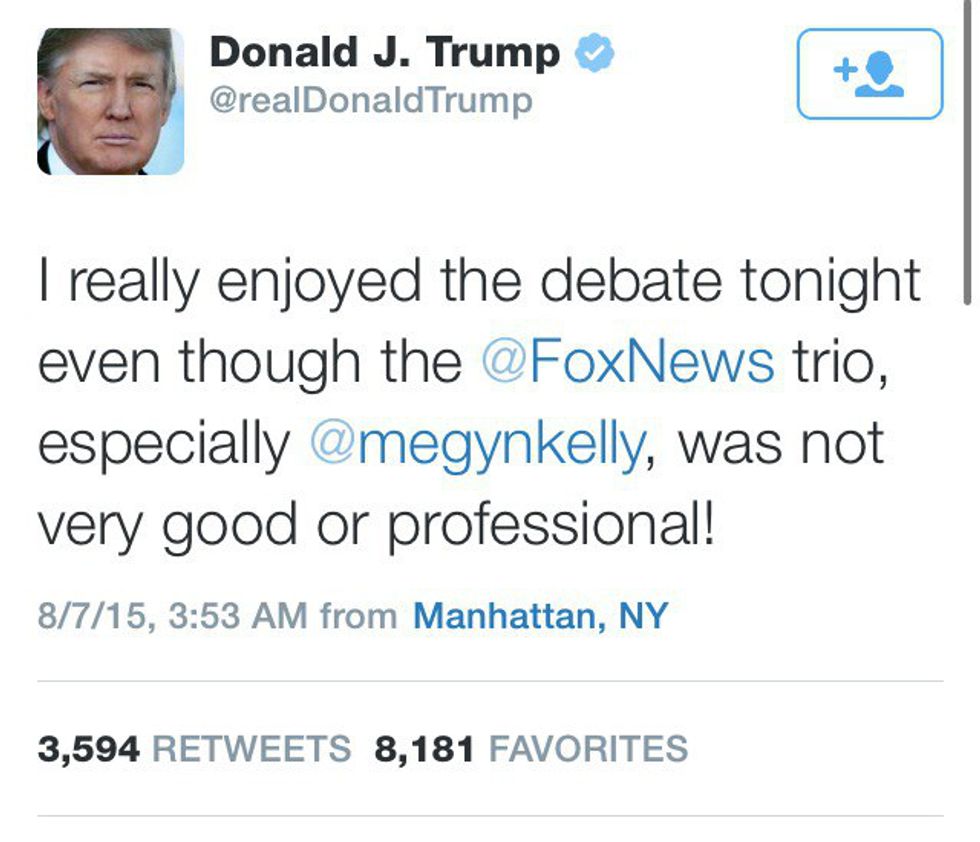View the 8,181 favorites count
Image resolution: width=980 pixels, height=842 pixels.
point(424,748)
